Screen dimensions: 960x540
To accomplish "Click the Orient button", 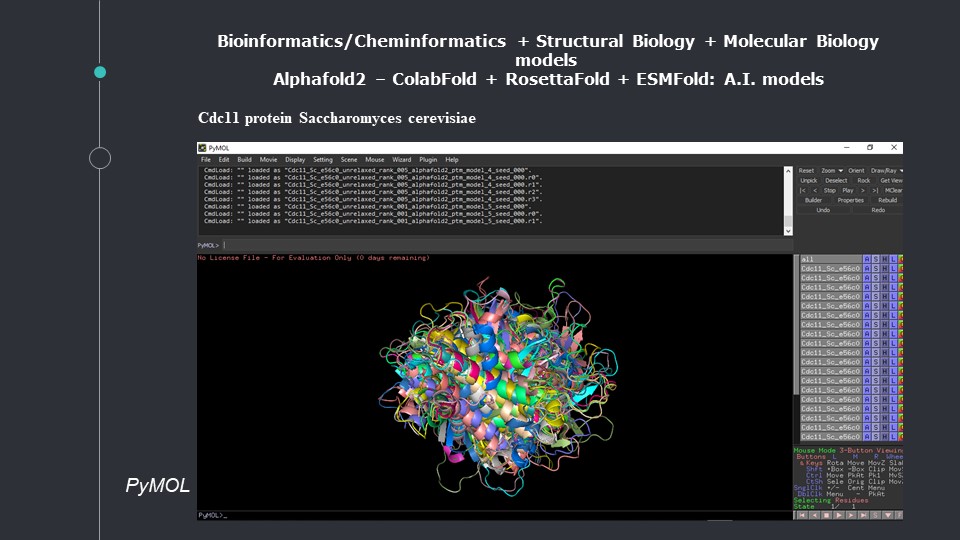I will tap(857, 171).
